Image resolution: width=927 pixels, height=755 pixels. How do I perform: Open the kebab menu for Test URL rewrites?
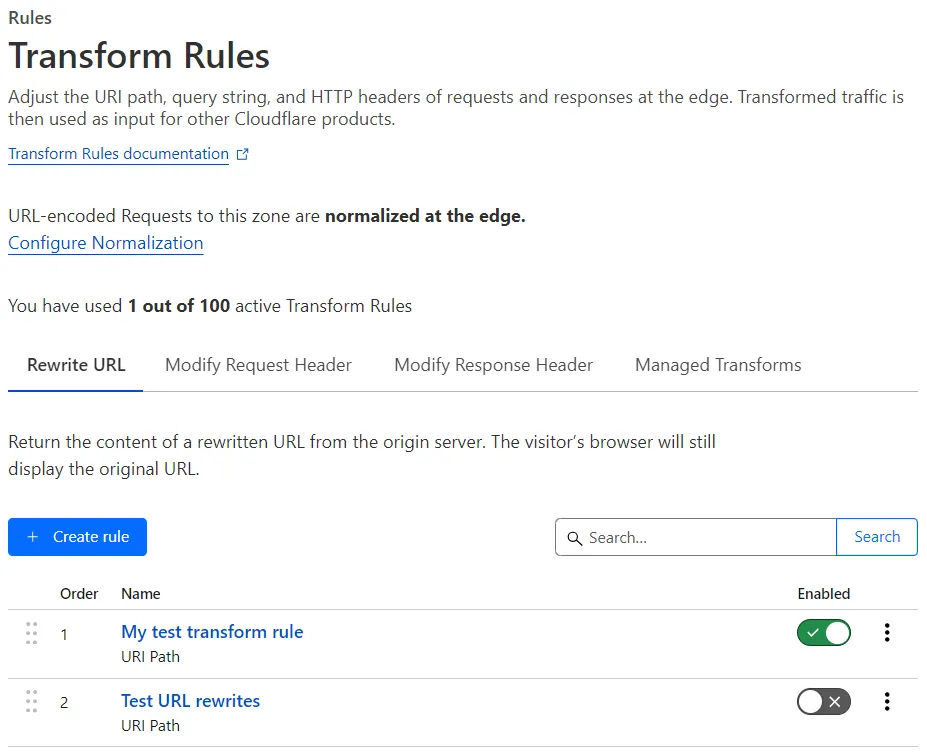886,701
